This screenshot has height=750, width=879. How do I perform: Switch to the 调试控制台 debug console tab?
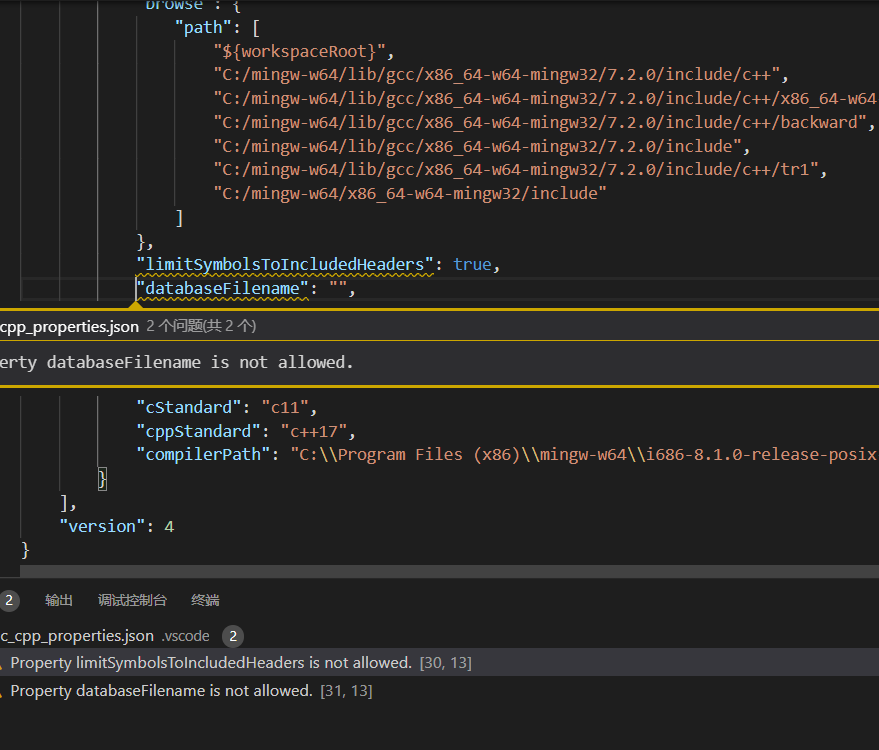click(x=132, y=600)
